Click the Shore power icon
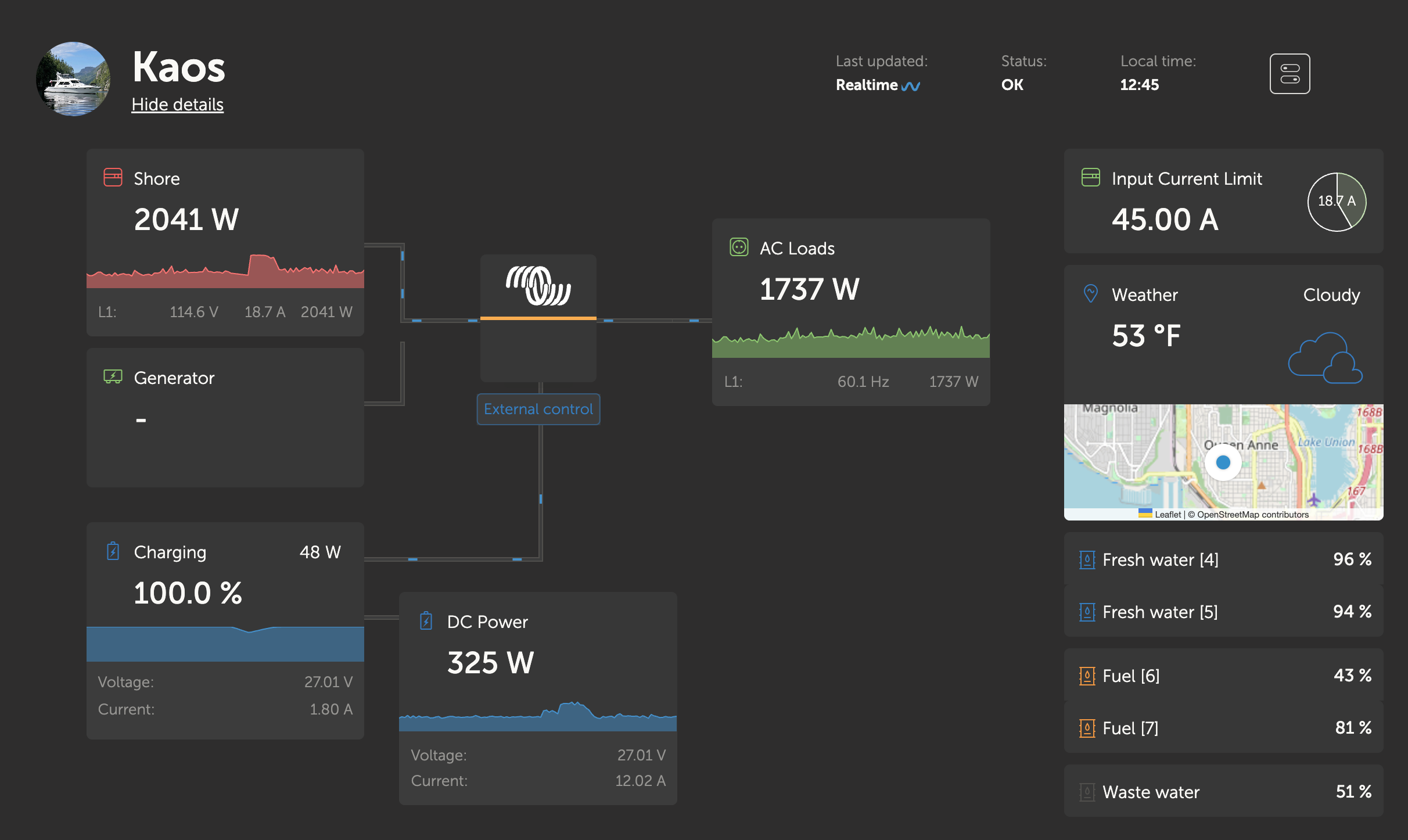The height and width of the screenshot is (840, 1408). [x=114, y=178]
